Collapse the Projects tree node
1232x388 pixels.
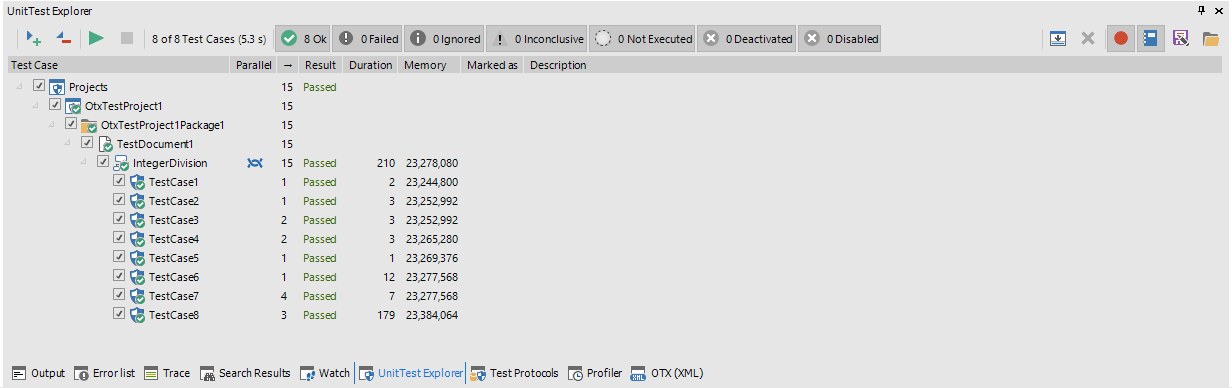coord(19,86)
